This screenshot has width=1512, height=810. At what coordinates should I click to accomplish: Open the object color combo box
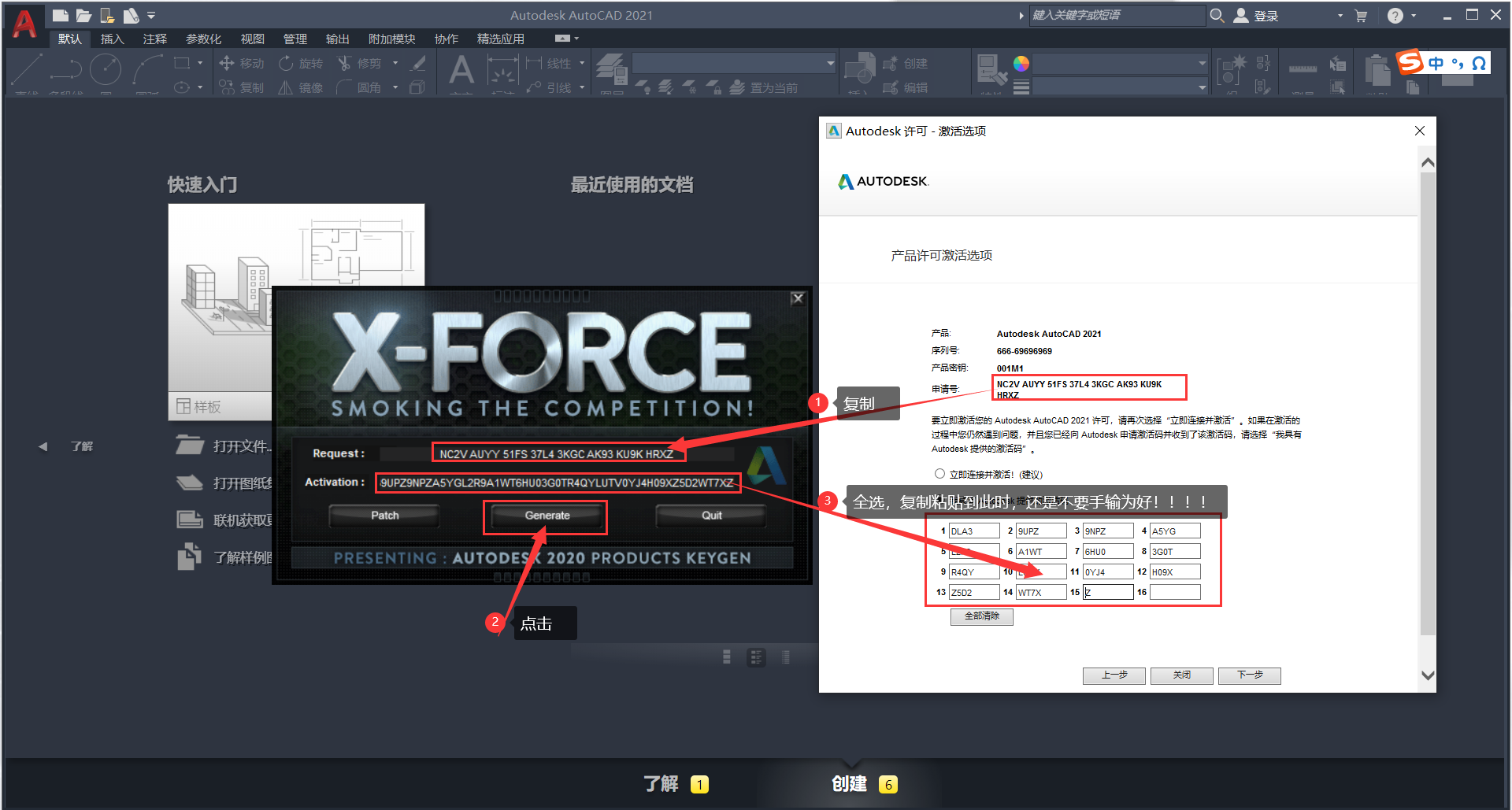(1120, 63)
